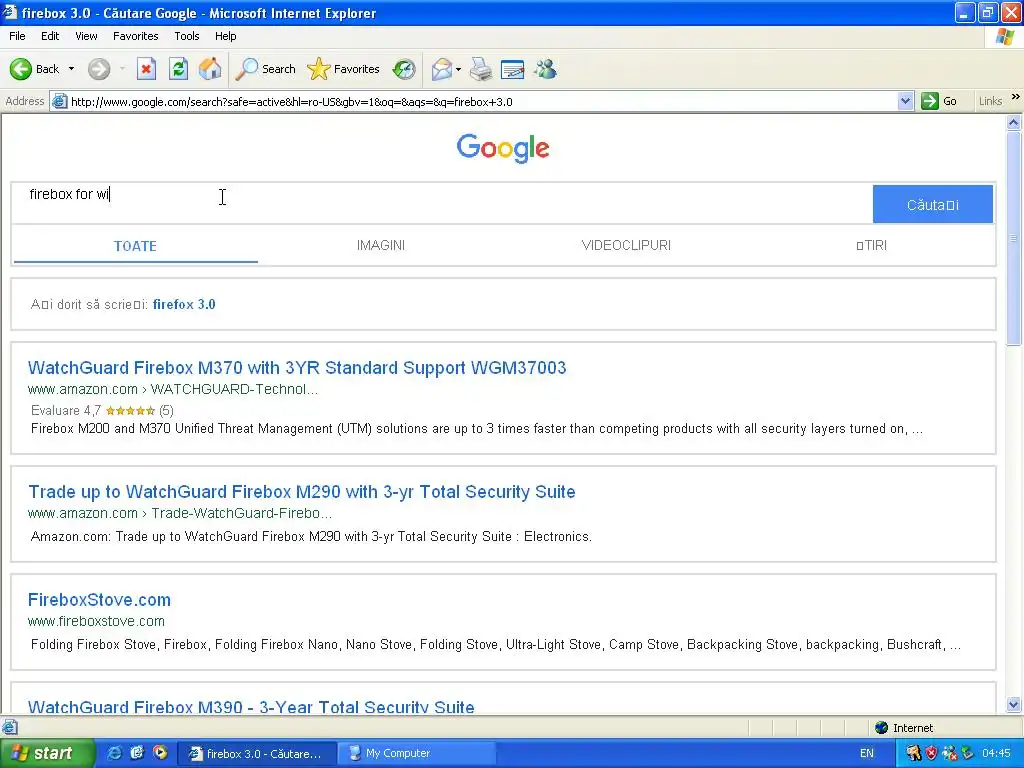Click the red shield security tray icon

[932, 753]
